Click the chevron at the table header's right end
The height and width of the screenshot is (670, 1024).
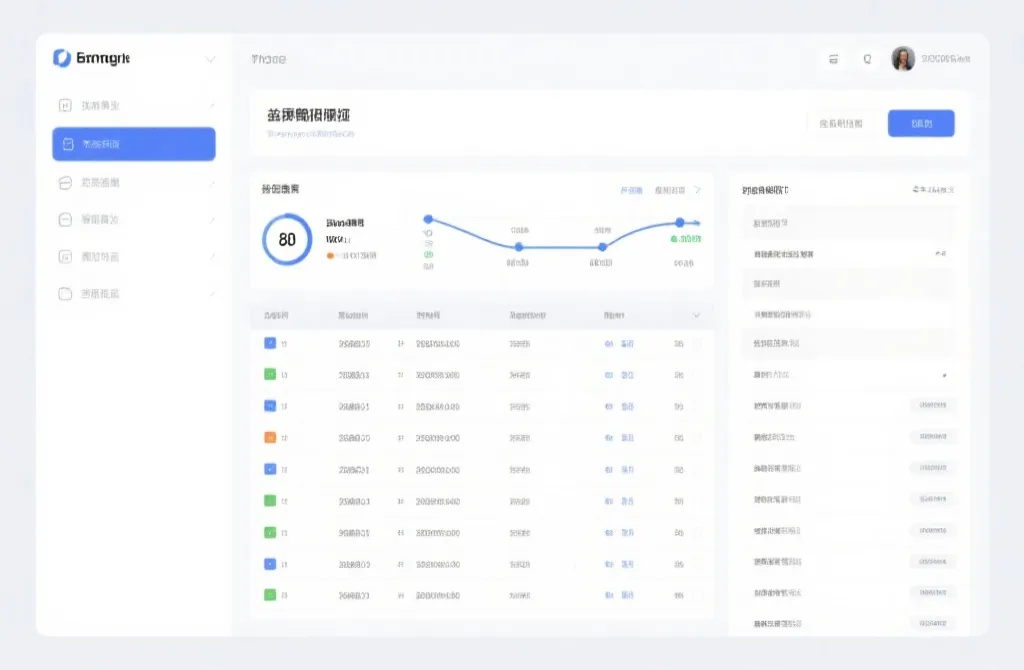697,315
